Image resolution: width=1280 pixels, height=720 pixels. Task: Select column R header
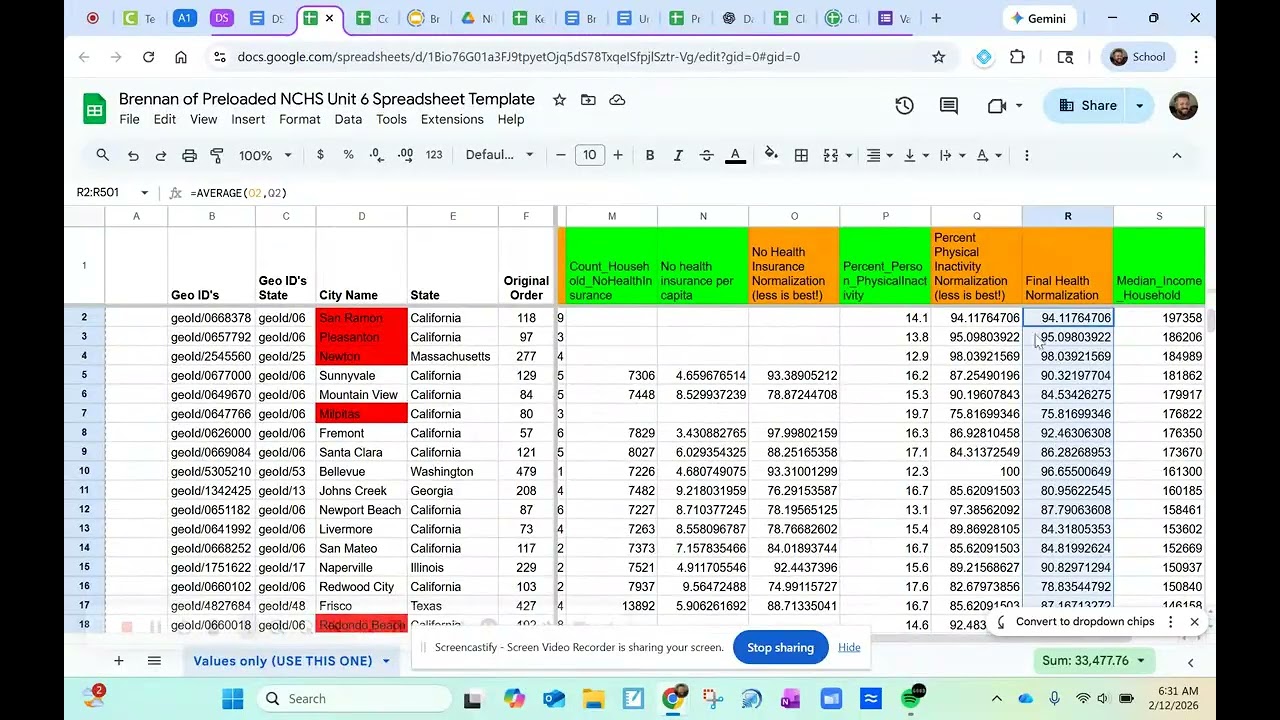coord(1067,216)
